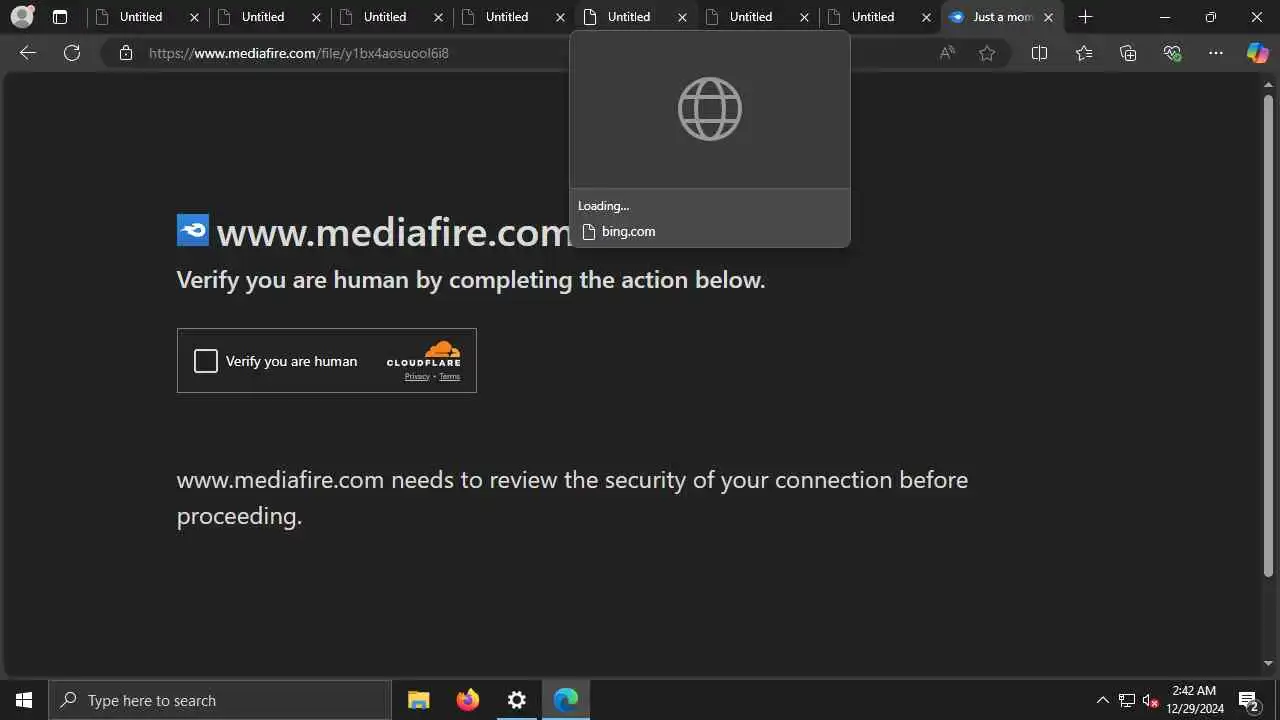
Task: Add a new tab with the plus button
Action: point(1086,17)
